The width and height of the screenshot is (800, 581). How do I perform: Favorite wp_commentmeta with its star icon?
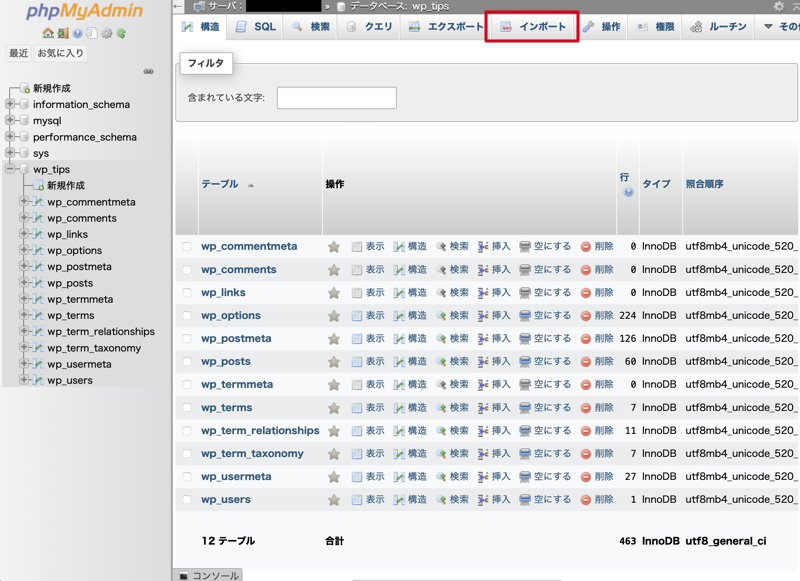point(334,247)
